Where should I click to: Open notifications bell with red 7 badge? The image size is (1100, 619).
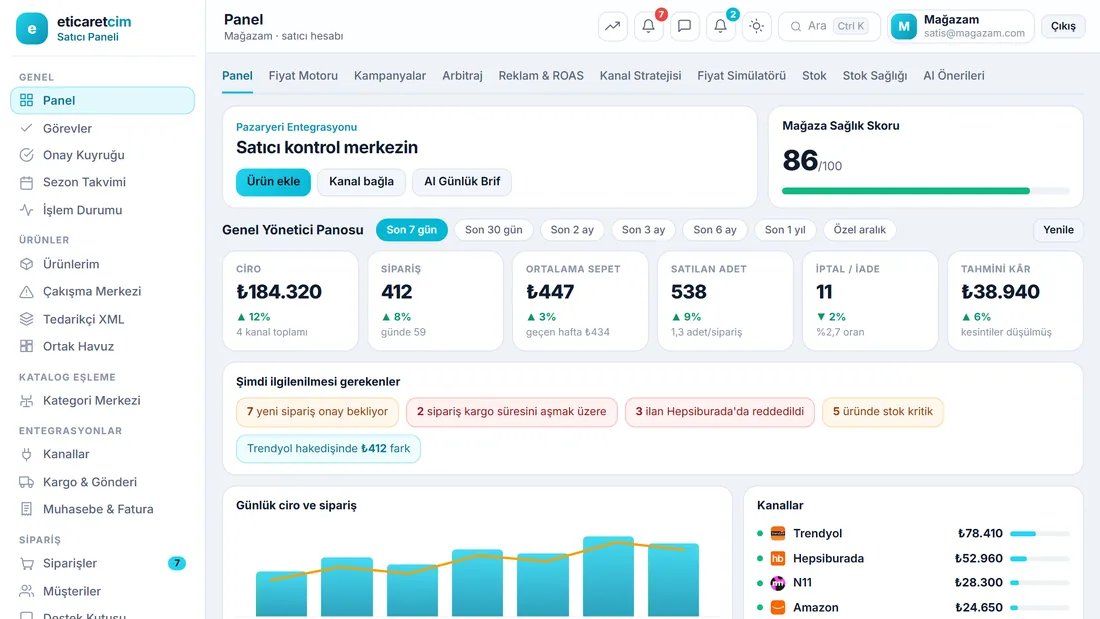click(x=648, y=27)
